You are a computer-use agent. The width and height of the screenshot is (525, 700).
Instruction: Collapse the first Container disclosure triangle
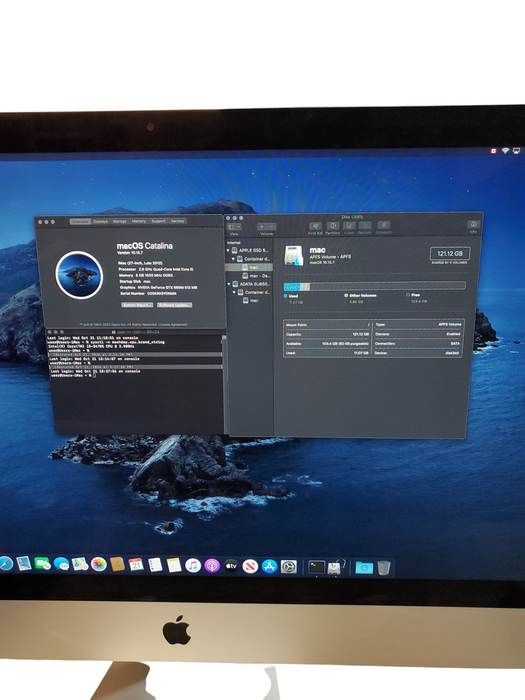pyautogui.click(x=233, y=259)
